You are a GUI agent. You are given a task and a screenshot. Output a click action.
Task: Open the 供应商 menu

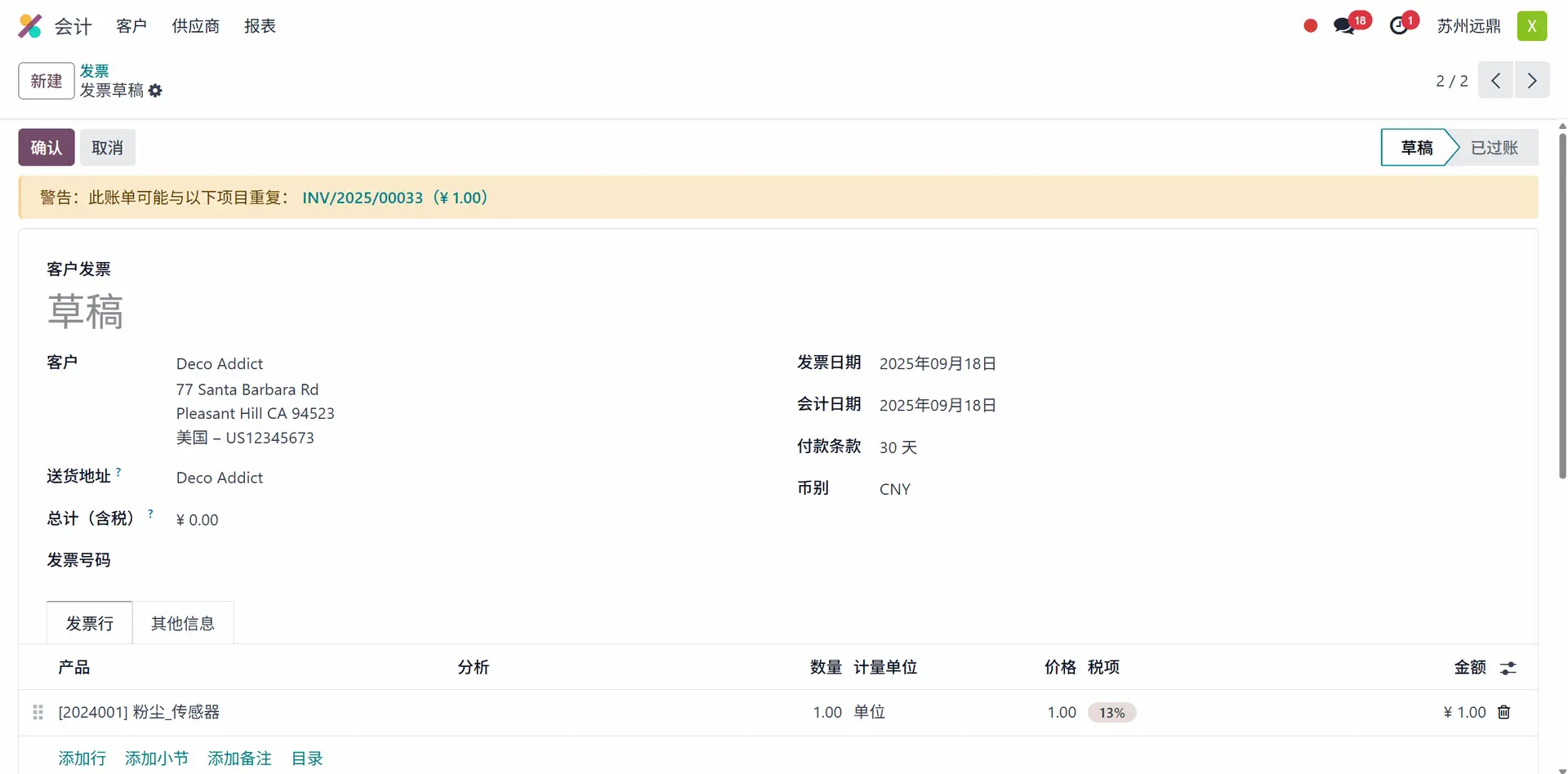pos(195,26)
